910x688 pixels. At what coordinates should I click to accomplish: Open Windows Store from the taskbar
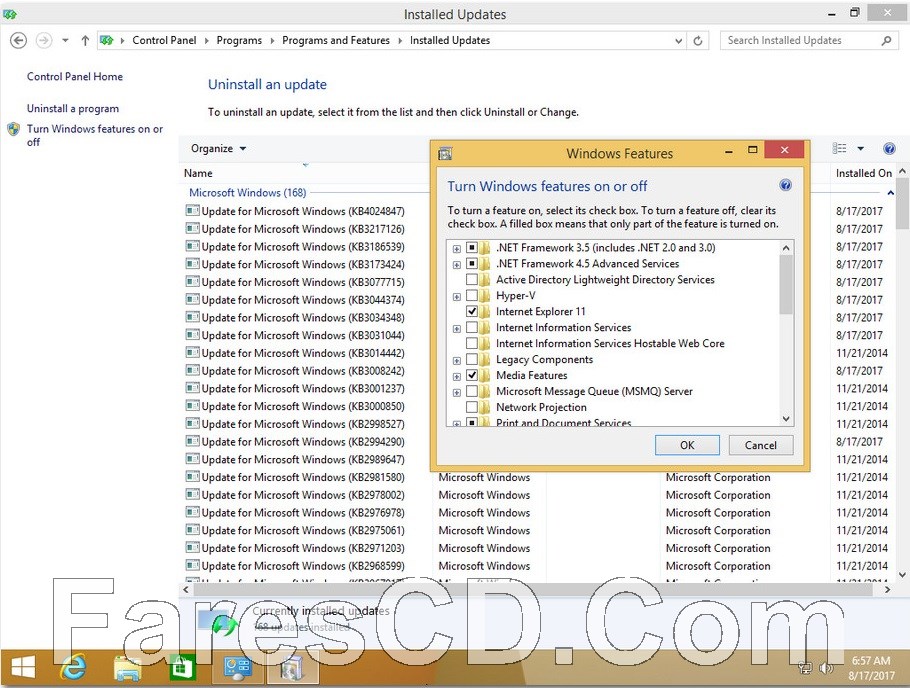[x=182, y=668]
